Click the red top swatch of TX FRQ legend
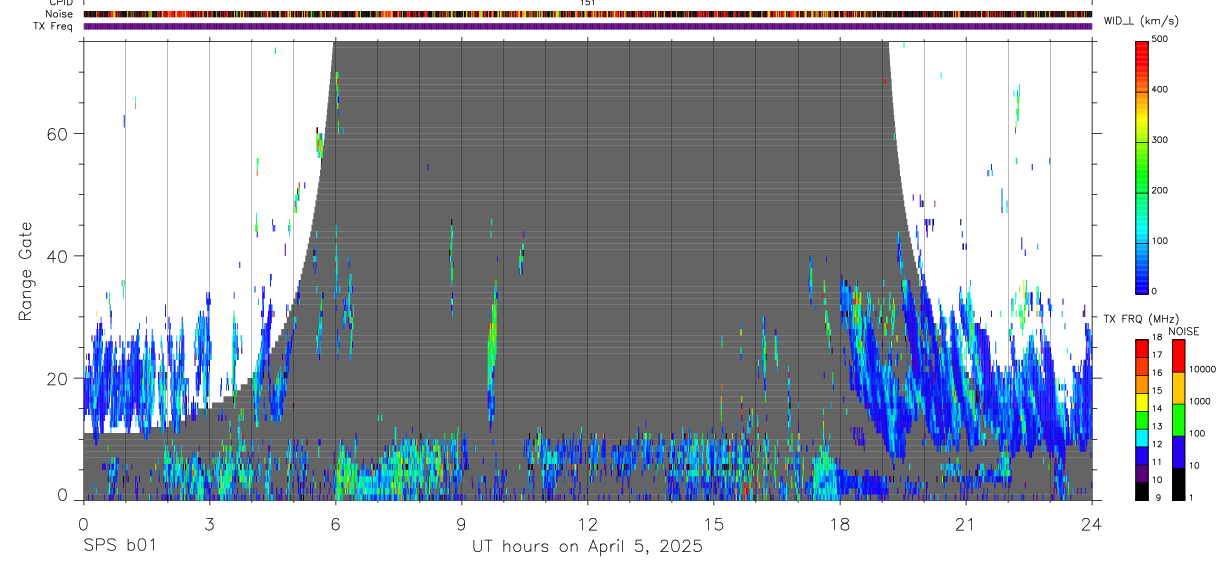The height and width of the screenshot is (567, 1228). (1142, 348)
